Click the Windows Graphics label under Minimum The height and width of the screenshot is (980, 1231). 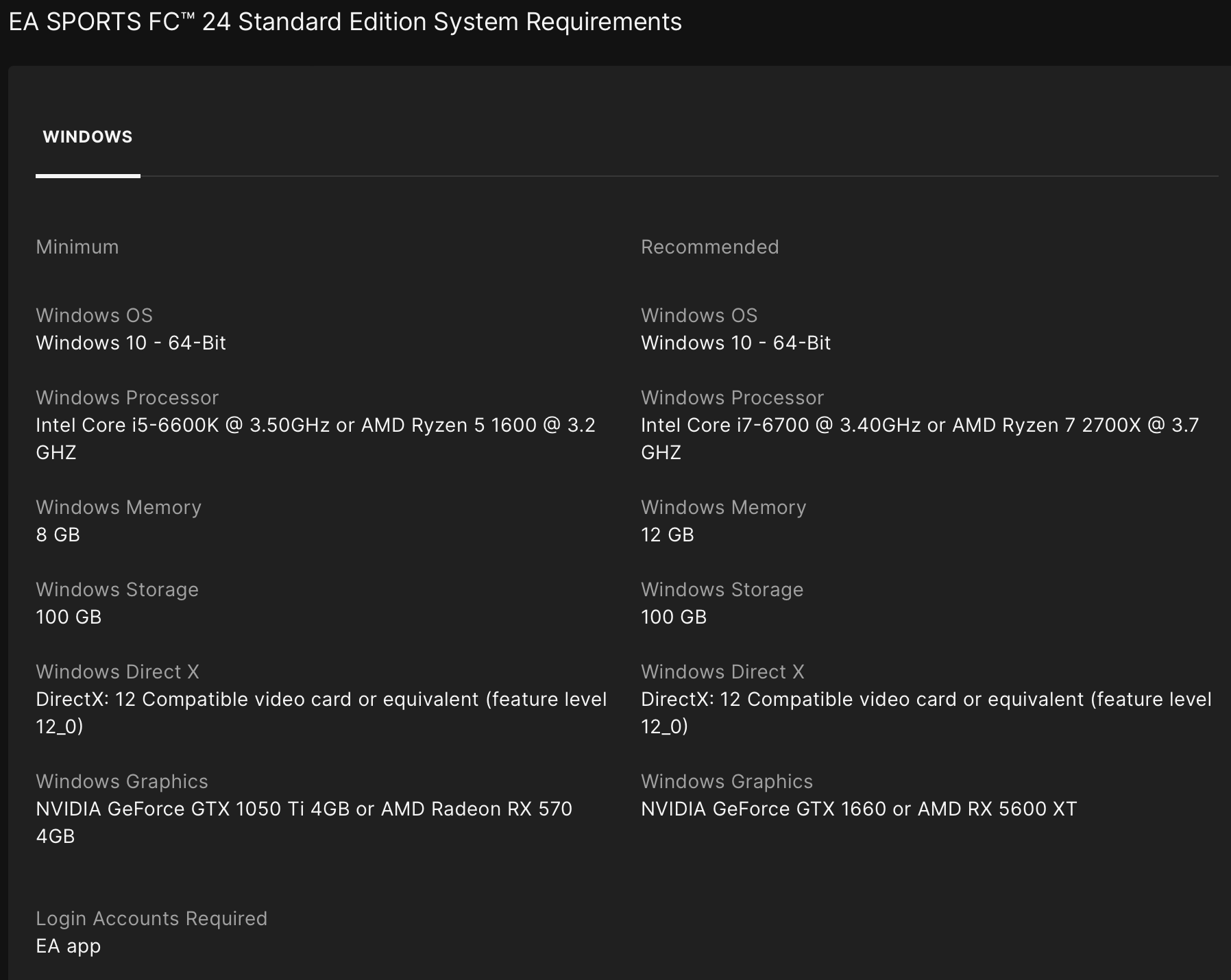122,781
